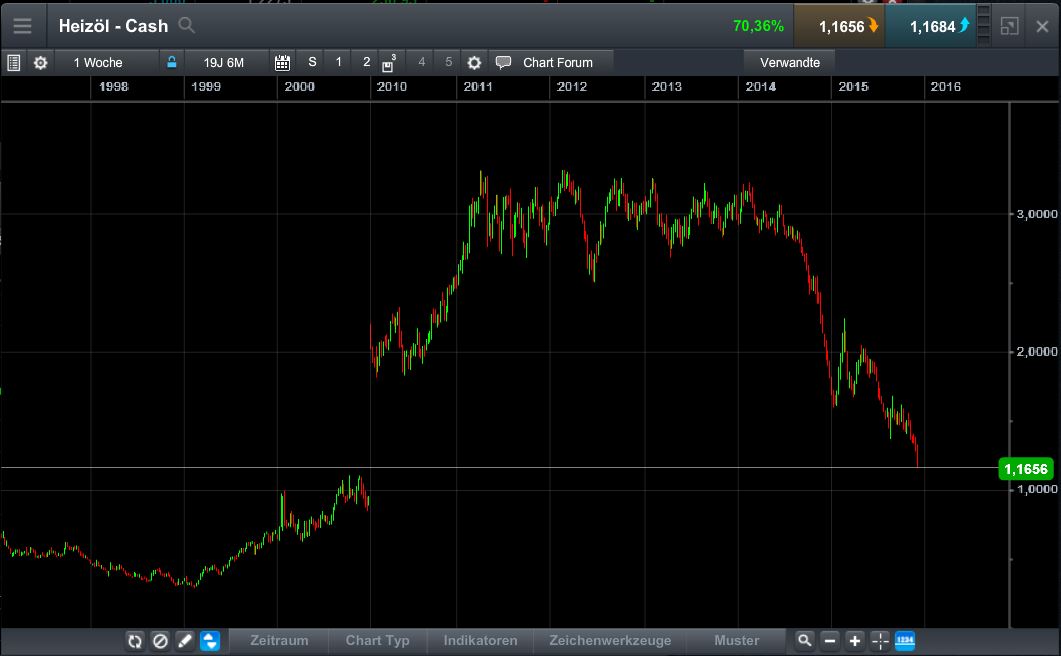Image resolution: width=1061 pixels, height=656 pixels.
Task: Expand the Verwandte related instruments dropdown
Action: pyautogui.click(x=790, y=62)
